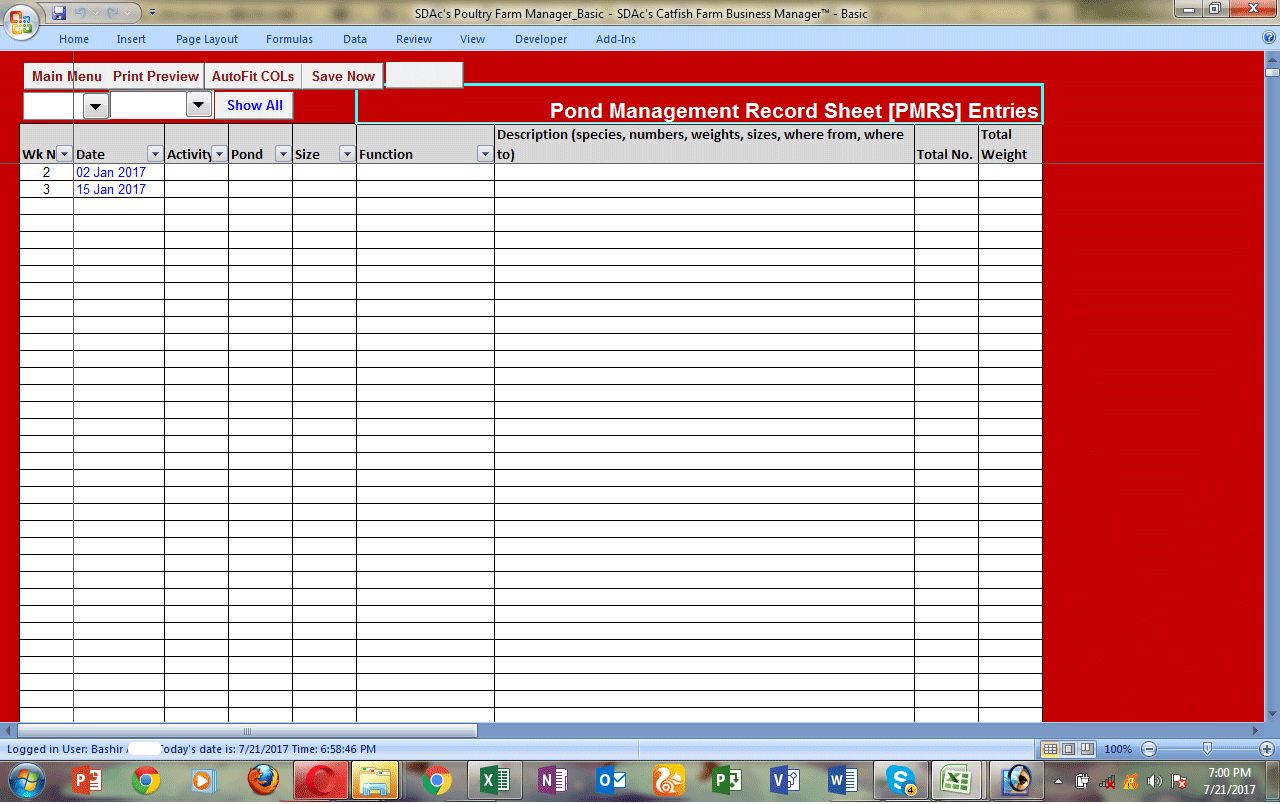Open Excel Help question mark icon
Viewport: 1280px width, 804px height.
pyautogui.click(x=1269, y=38)
